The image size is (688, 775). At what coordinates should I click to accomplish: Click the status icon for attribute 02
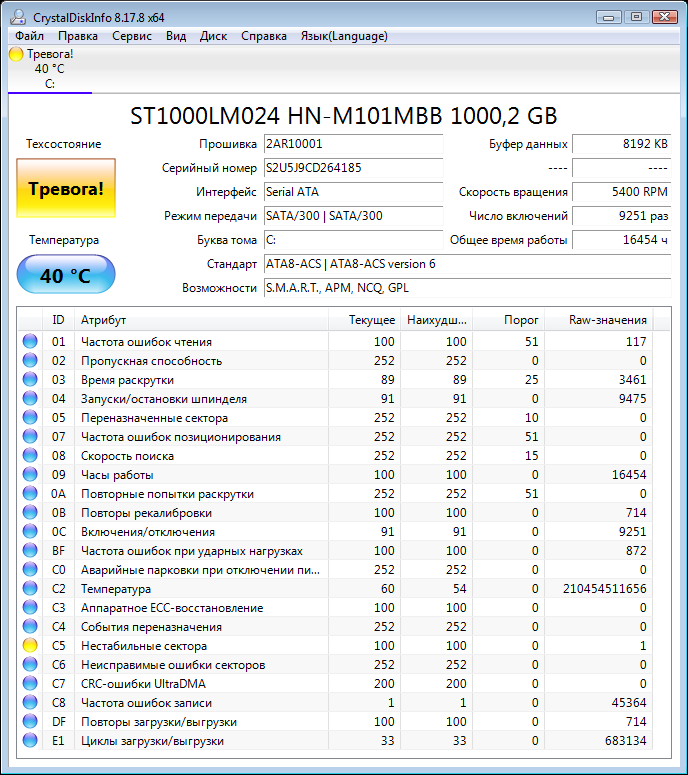point(30,360)
